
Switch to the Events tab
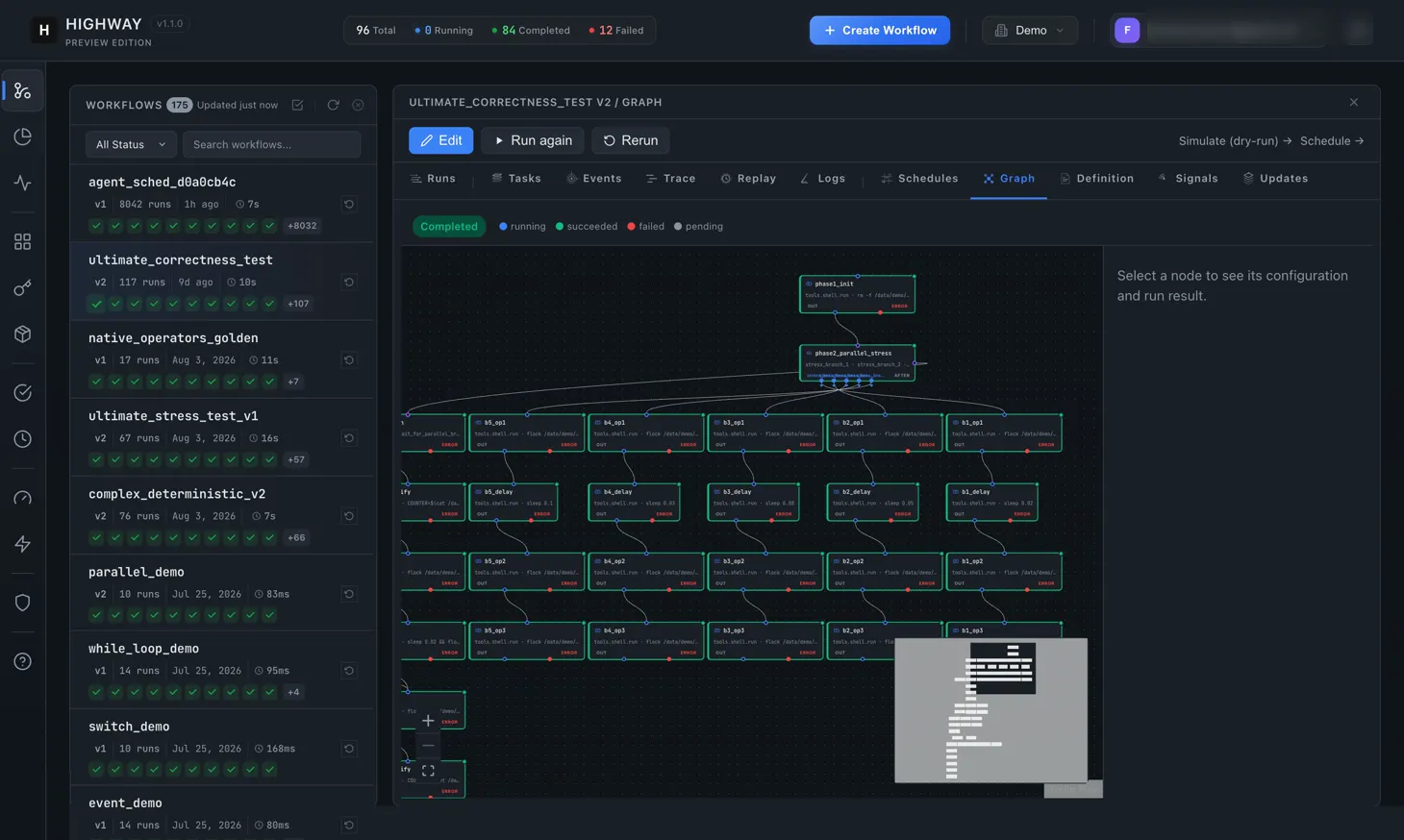click(594, 179)
